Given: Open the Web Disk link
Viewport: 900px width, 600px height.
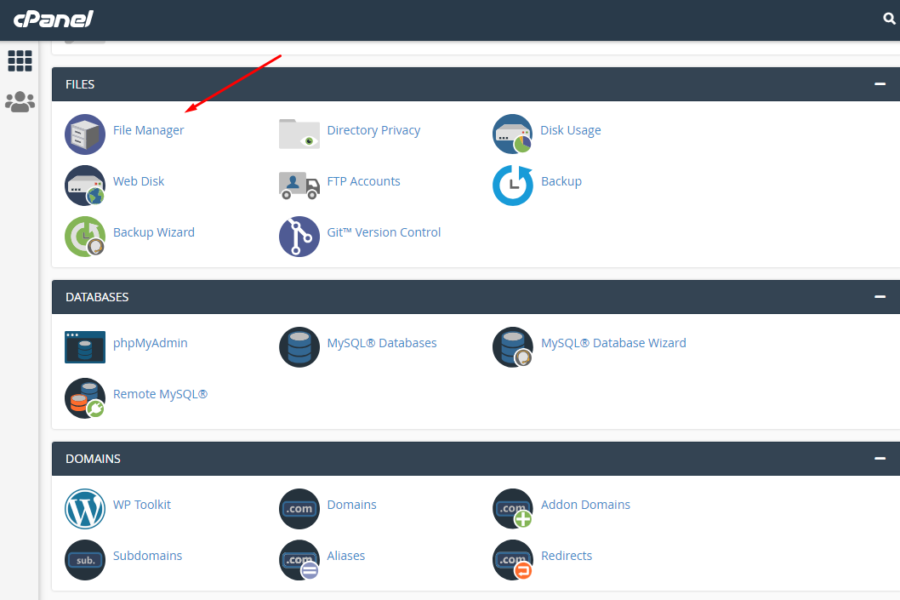Looking at the screenshot, I should point(138,181).
